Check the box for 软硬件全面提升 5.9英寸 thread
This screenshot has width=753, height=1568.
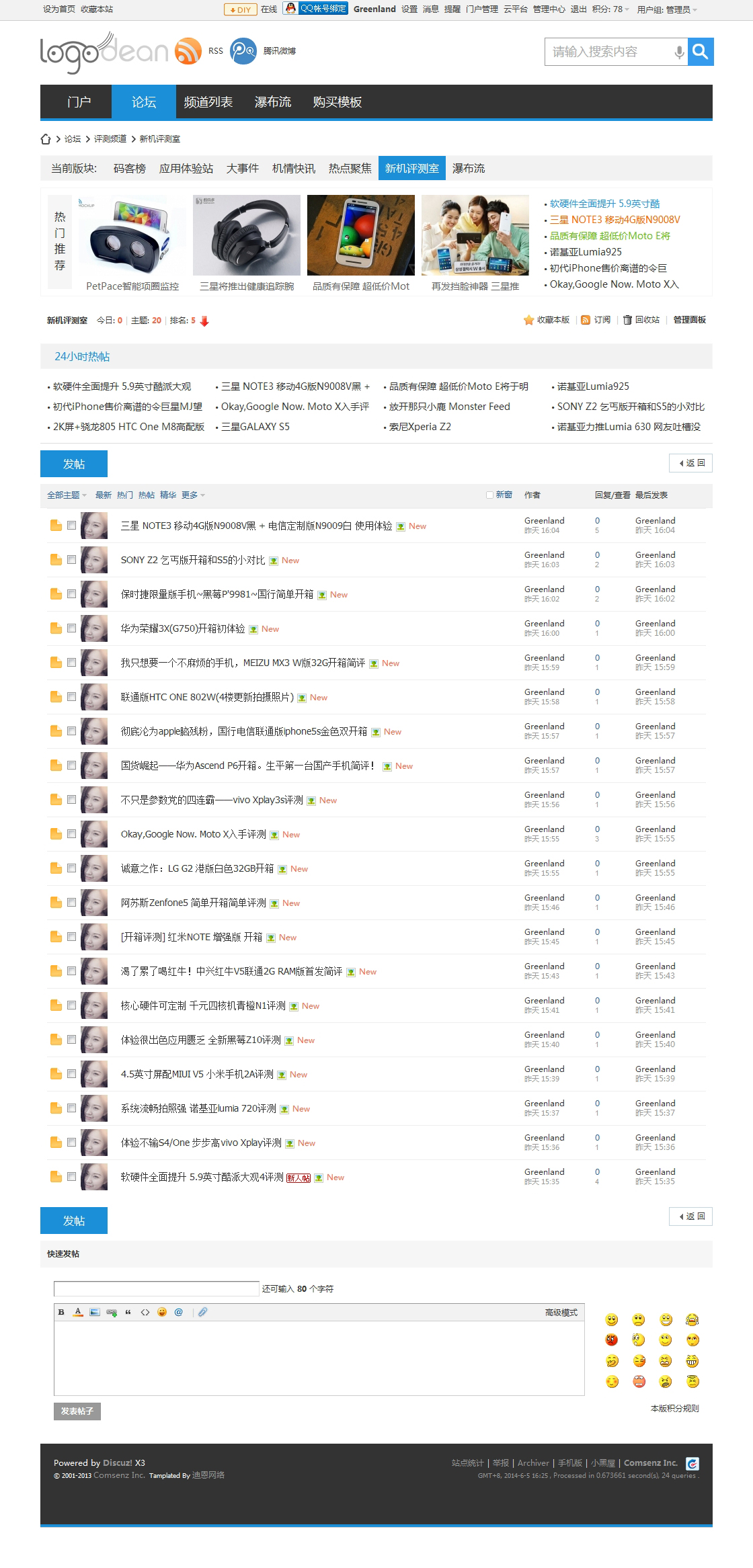(71, 1176)
